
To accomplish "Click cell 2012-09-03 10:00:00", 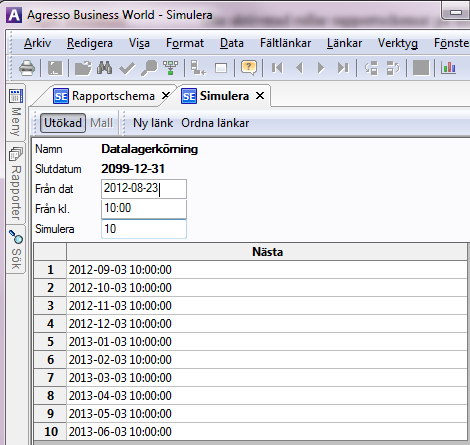I will point(267,270).
